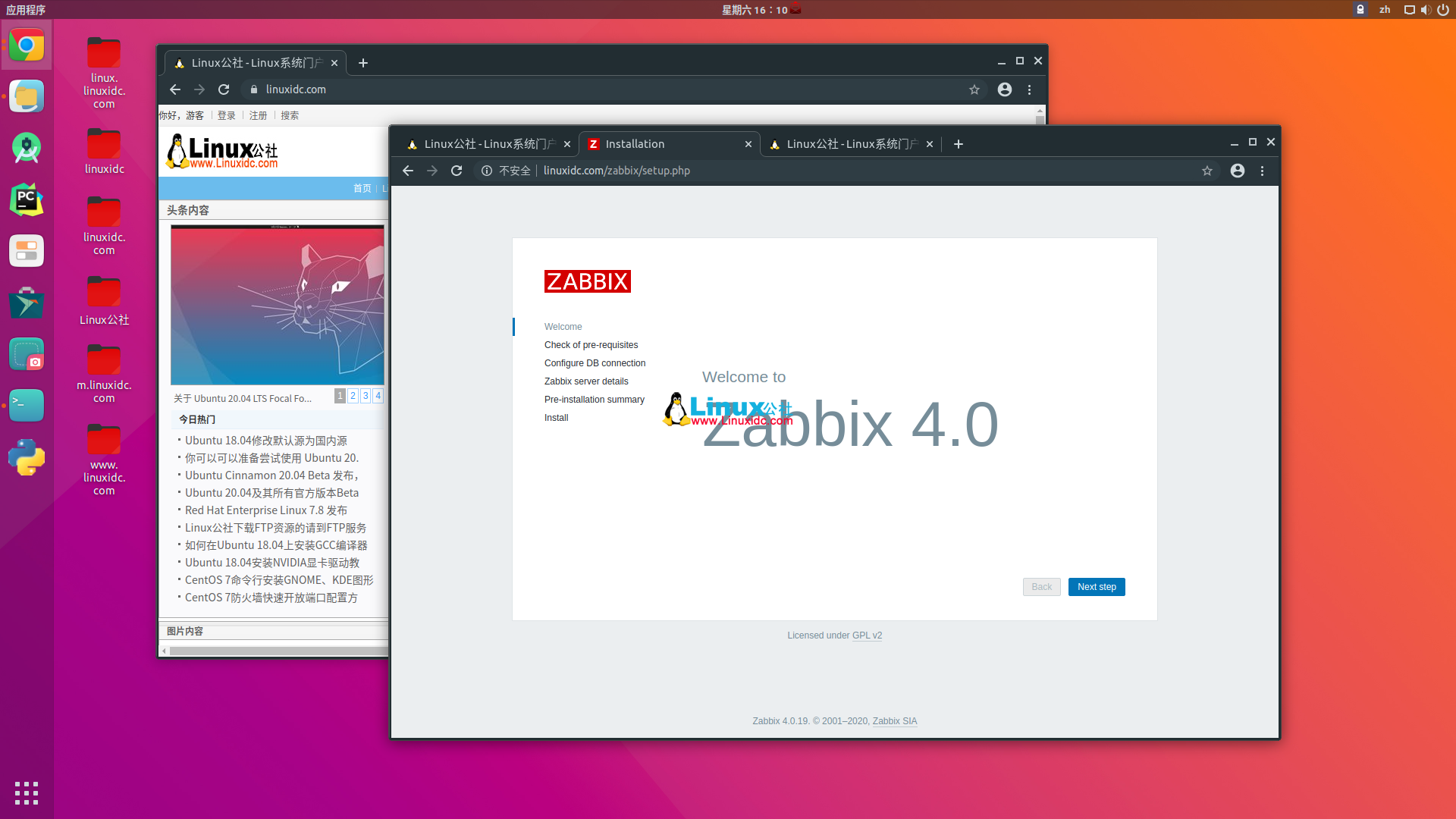Open www.linuxidc.com desktop folder

(x=104, y=460)
